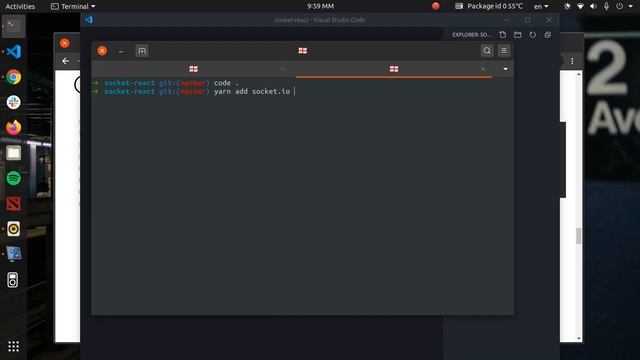Minimize the terminal window
640x360 pixels.
coord(121,51)
